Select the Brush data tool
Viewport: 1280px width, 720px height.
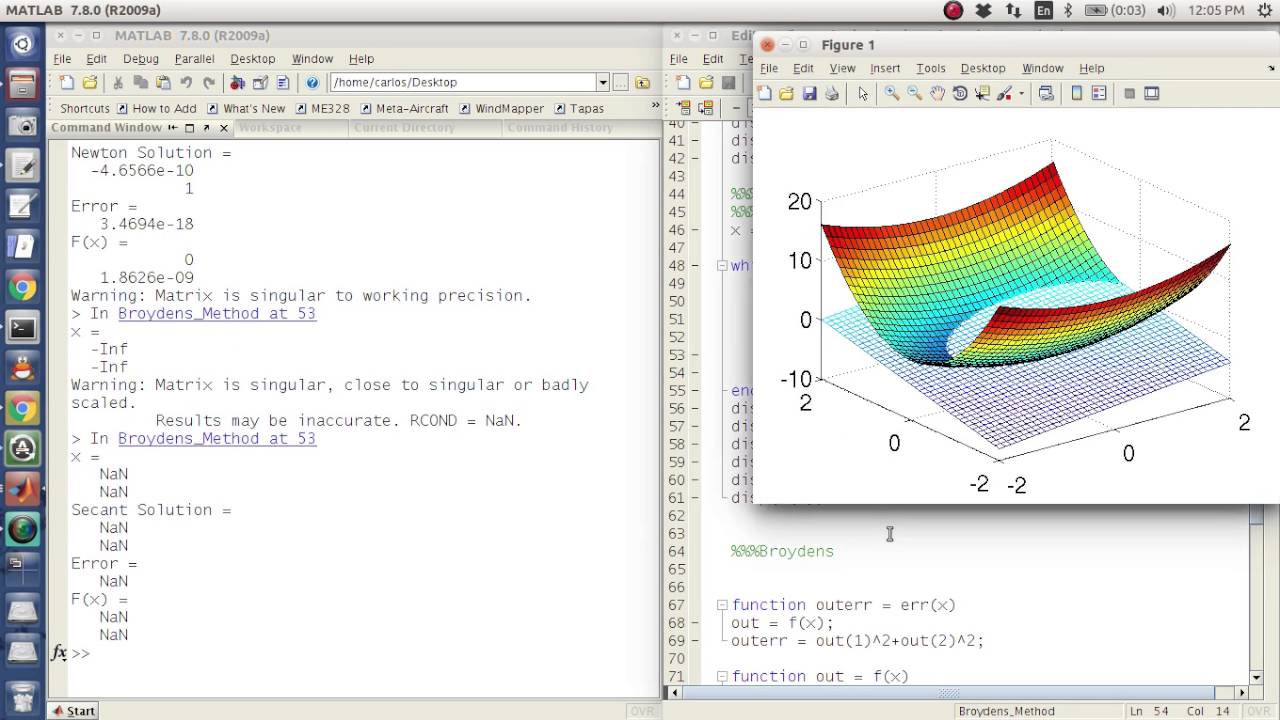[x=1005, y=93]
